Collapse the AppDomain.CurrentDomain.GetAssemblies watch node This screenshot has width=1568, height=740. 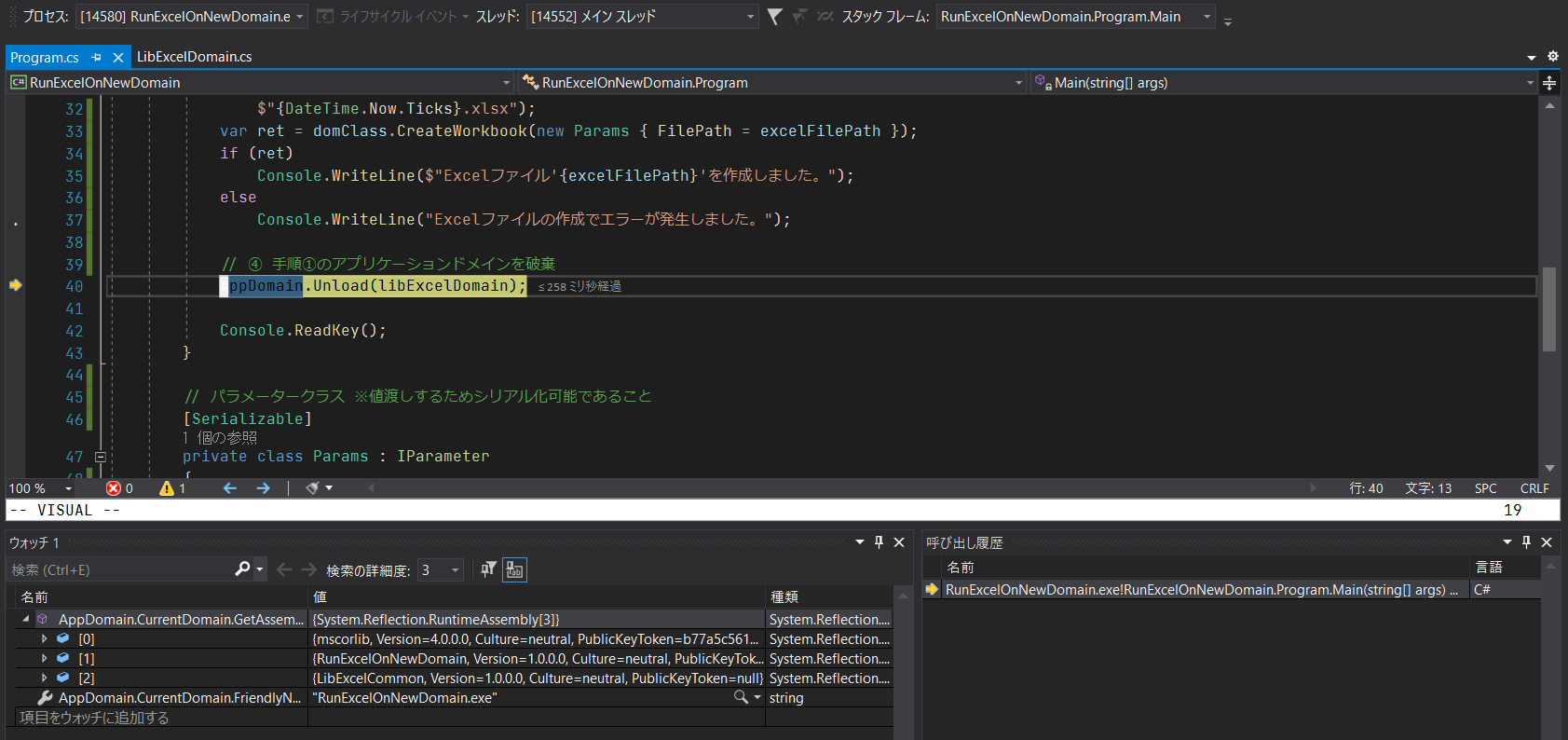pos(26,619)
